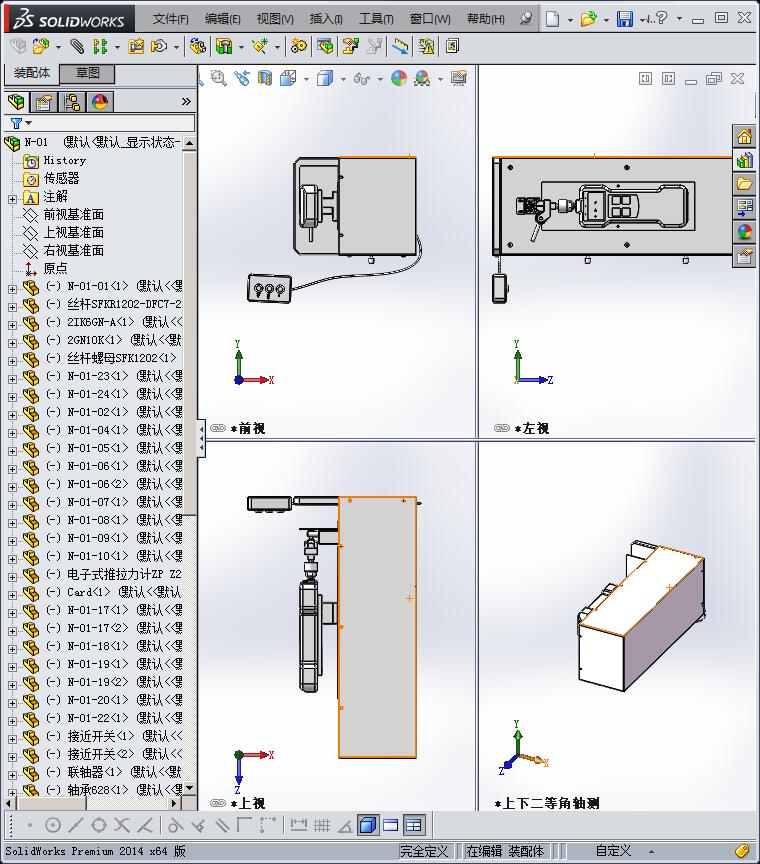Open the File Explorer folder task pane

(744, 183)
